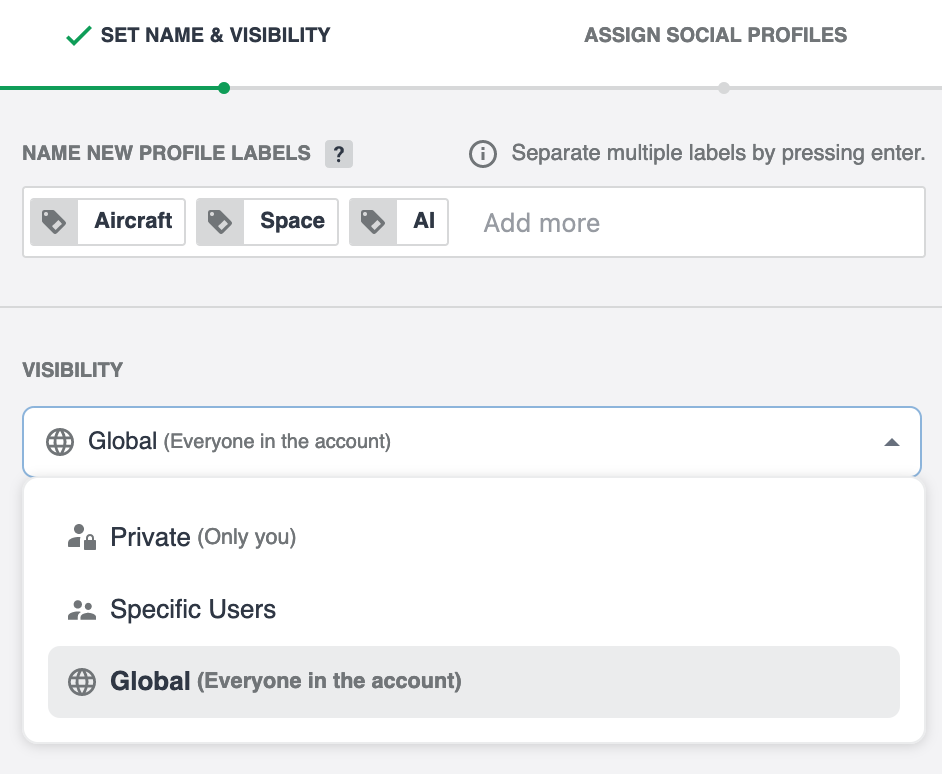Click the green checkmark on Set Name step
The image size is (942, 774).
pos(78,36)
